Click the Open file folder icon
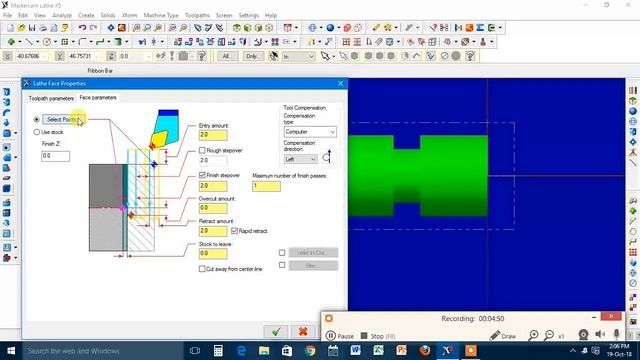640x360 pixels. pyautogui.click(x=21, y=28)
